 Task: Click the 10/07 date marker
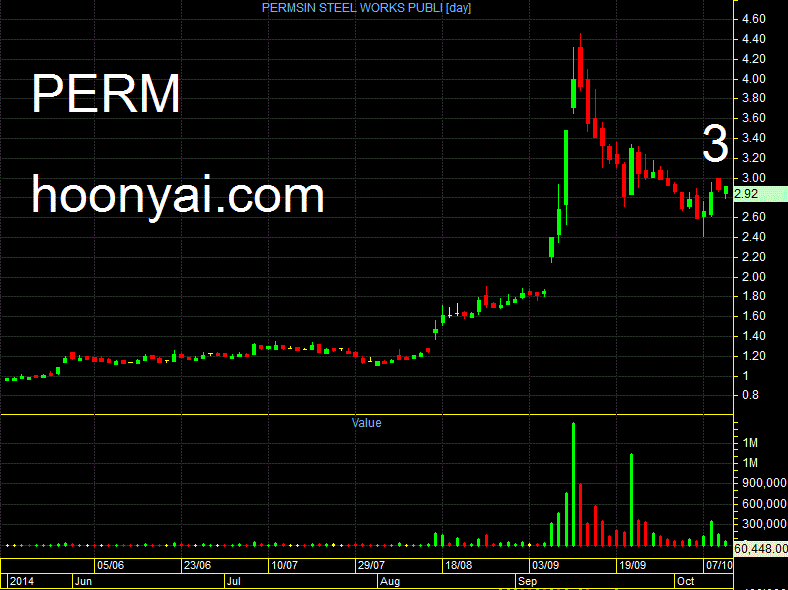[x=284, y=565]
